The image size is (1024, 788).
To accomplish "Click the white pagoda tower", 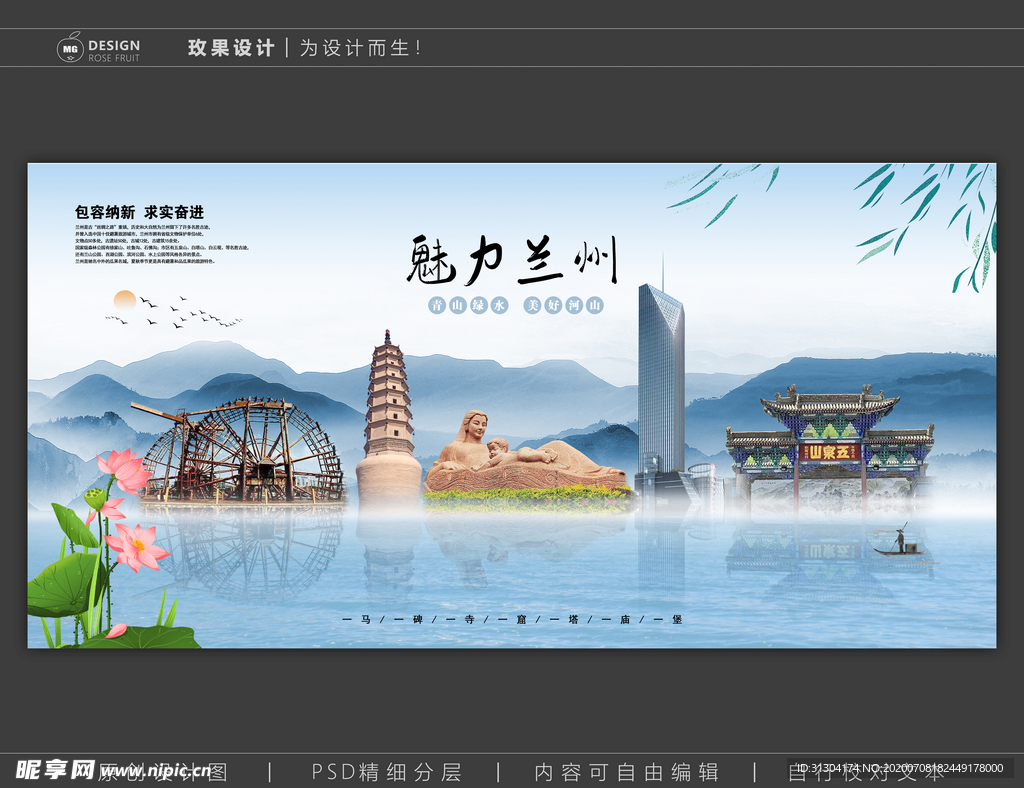I will [388, 420].
